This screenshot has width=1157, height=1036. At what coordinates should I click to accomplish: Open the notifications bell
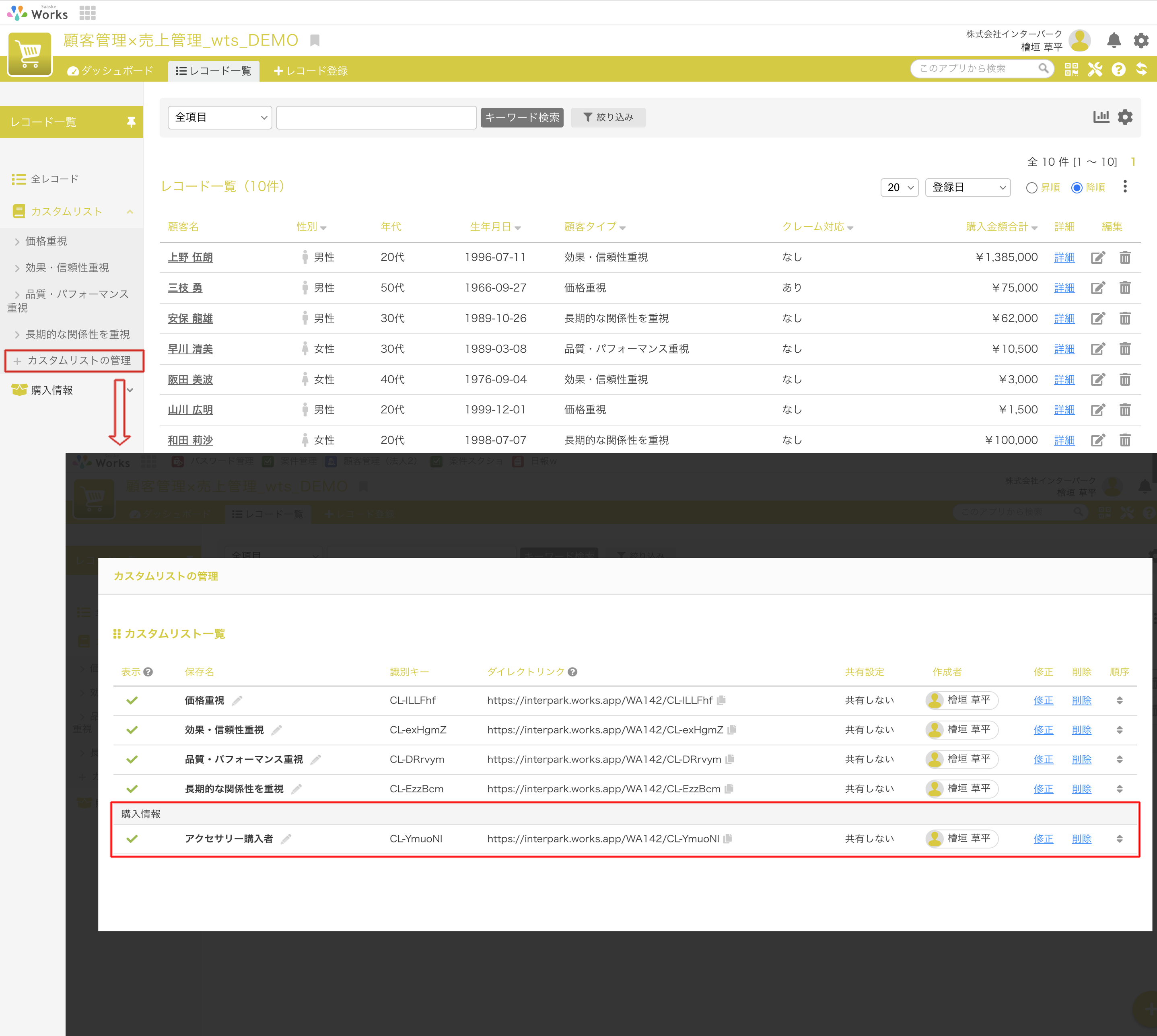pyautogui.click(x=1114, y=40)
